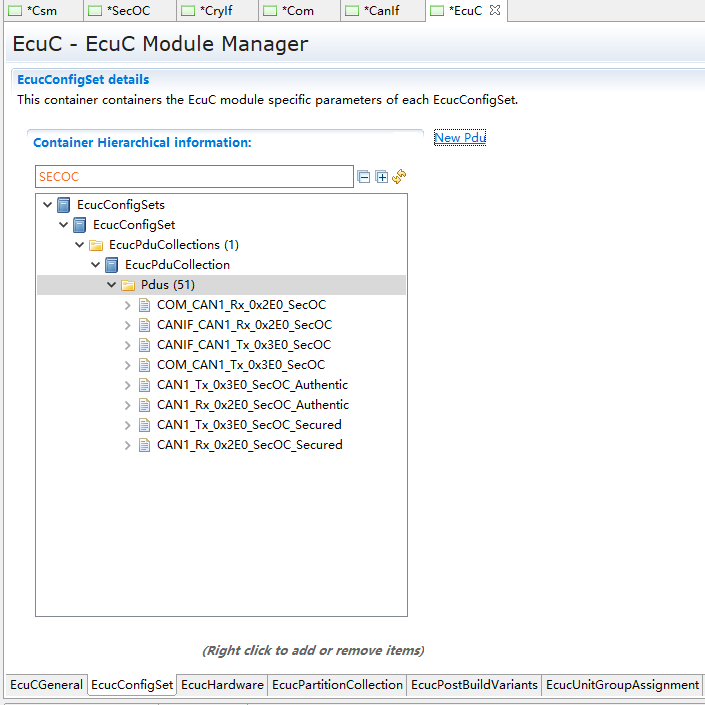705x705 pixels.
Task: Click the Expand All icon
Action: pos(381,177)
